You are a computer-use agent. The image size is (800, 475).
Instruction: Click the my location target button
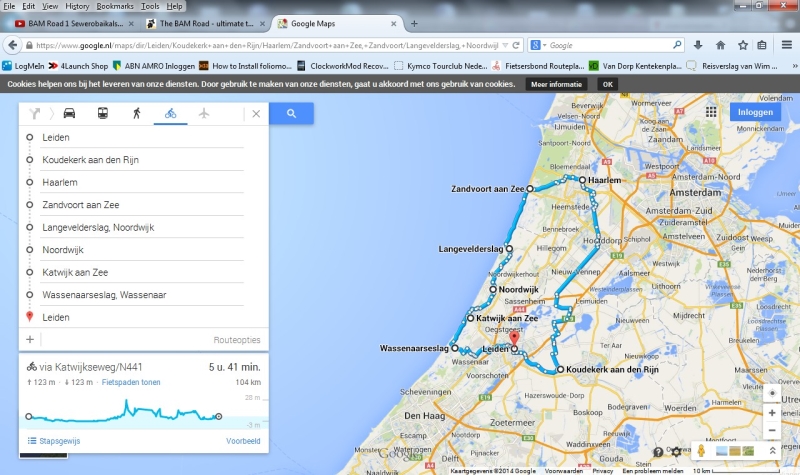coord(770,394)
